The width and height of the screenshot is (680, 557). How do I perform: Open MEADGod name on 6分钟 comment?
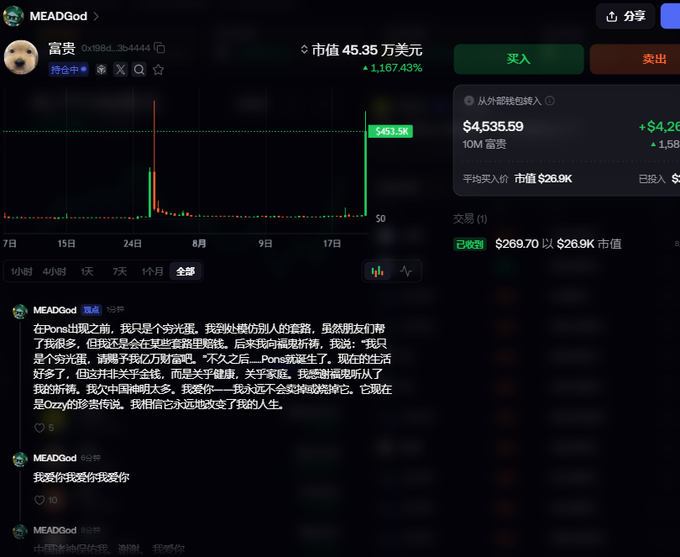(55, 458)
